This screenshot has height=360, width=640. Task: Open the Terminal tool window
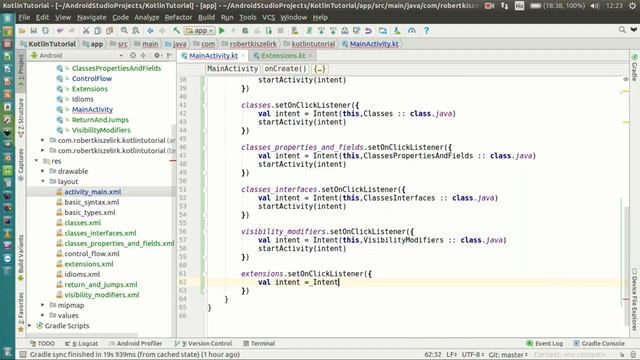point(259,344)
